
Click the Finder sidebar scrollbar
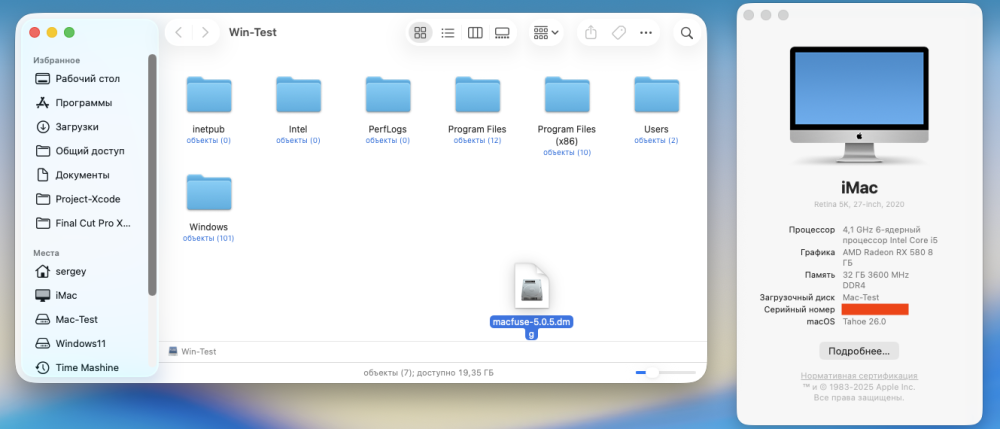152,175
